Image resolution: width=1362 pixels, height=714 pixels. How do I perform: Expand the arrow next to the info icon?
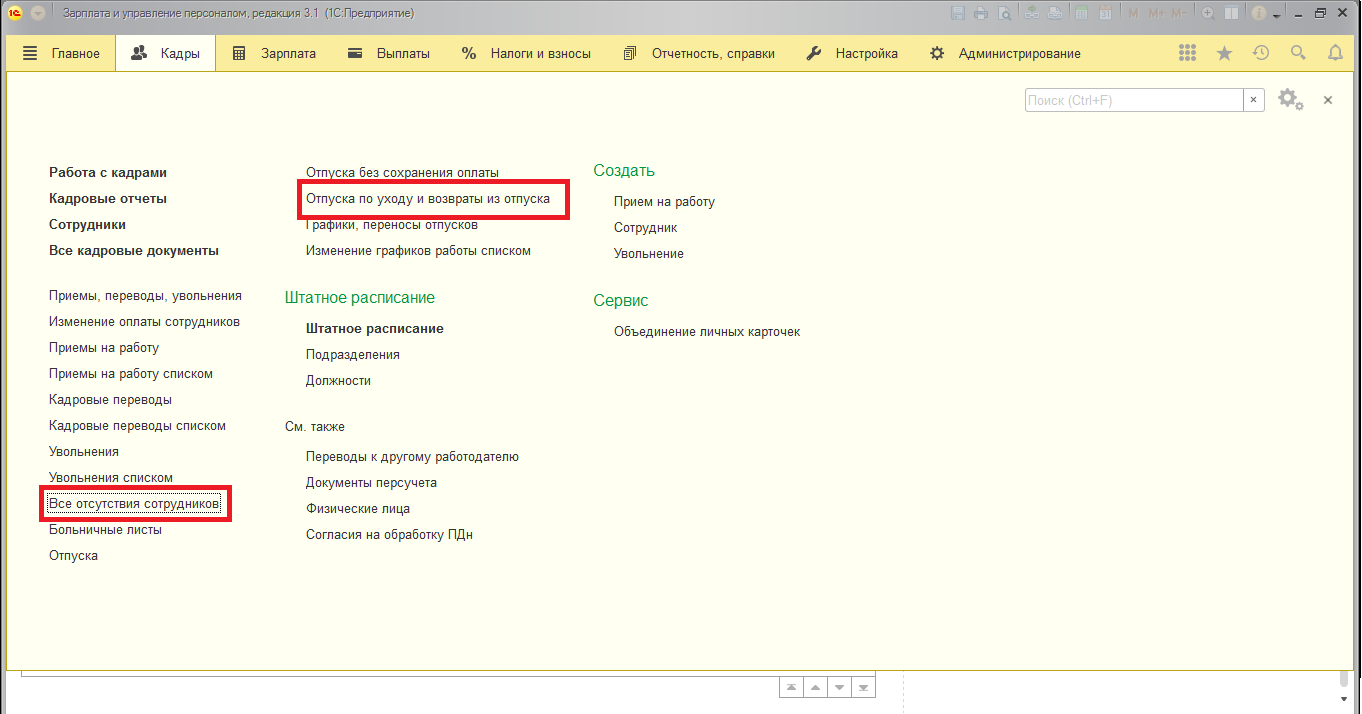[x=1277, y=16]
